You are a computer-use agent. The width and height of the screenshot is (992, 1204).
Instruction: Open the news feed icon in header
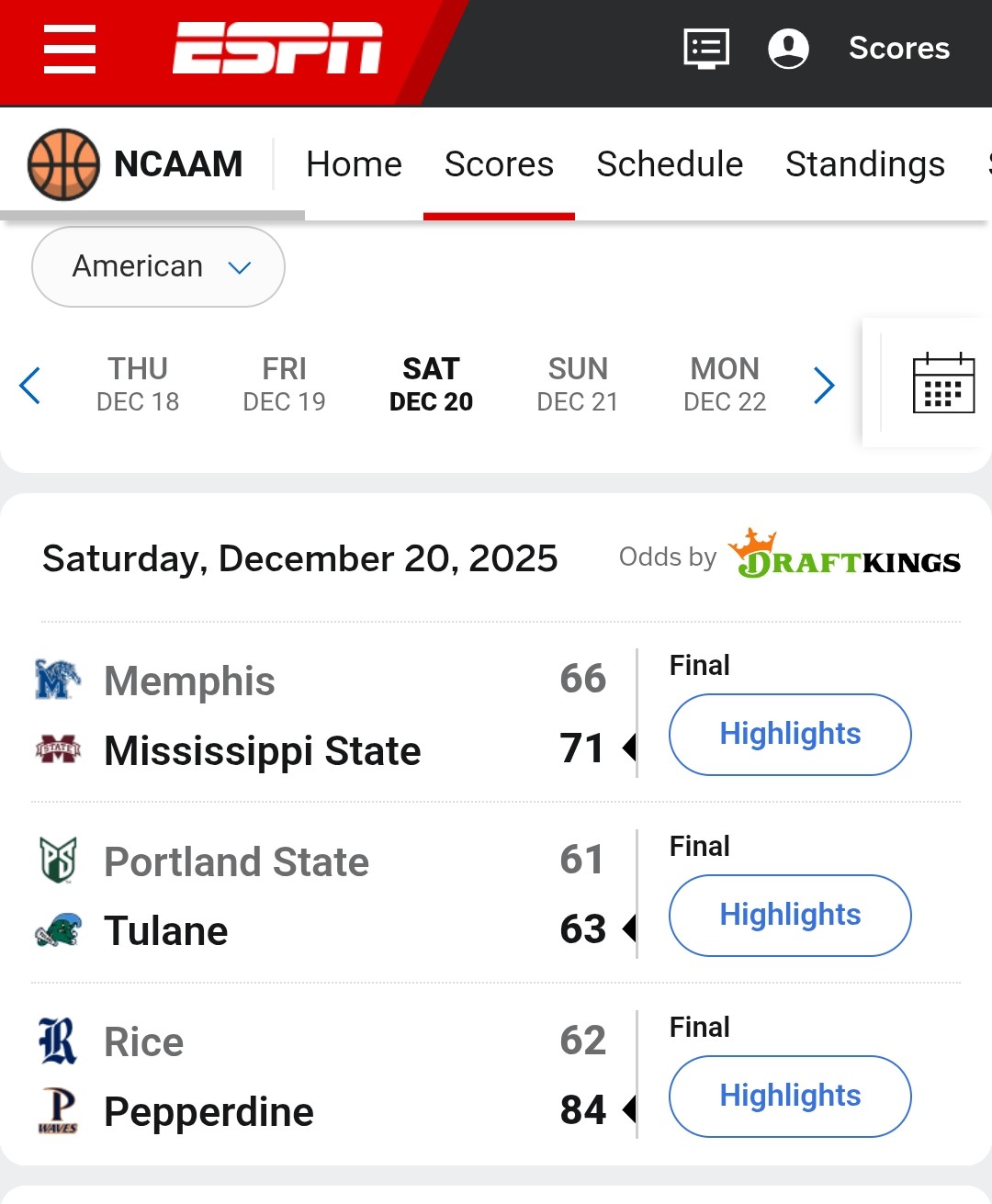point(706,49)
